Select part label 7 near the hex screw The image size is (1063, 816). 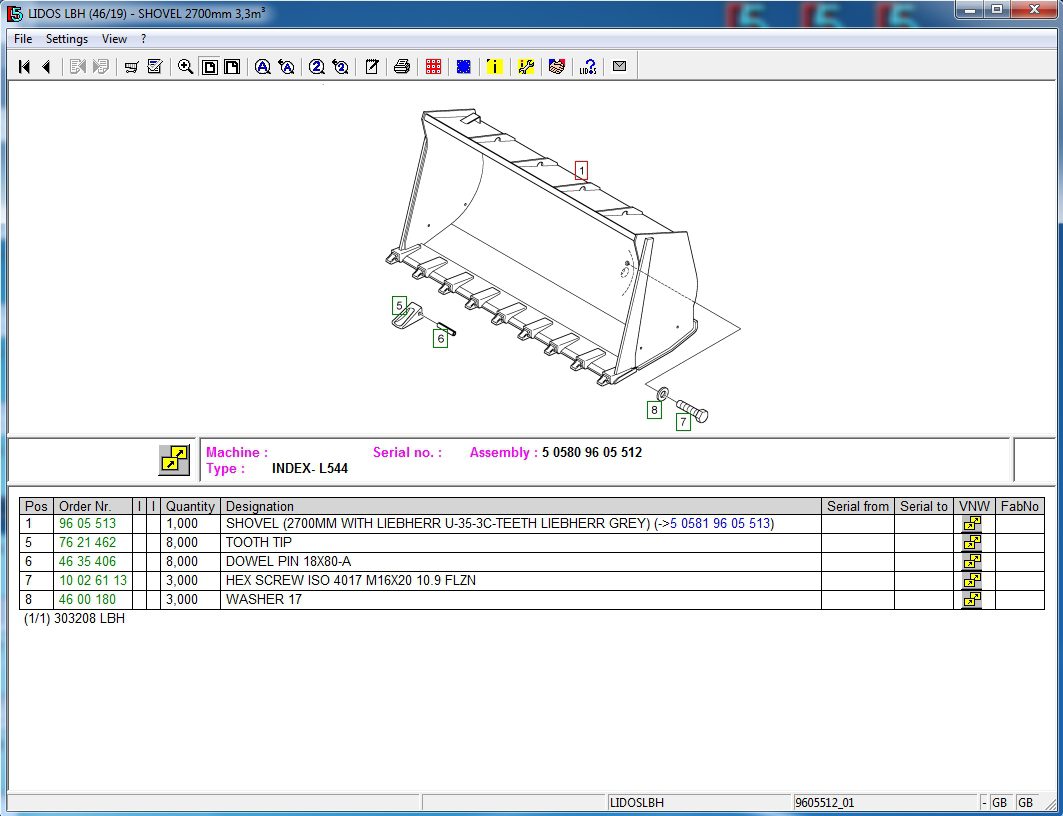(683, 422)
